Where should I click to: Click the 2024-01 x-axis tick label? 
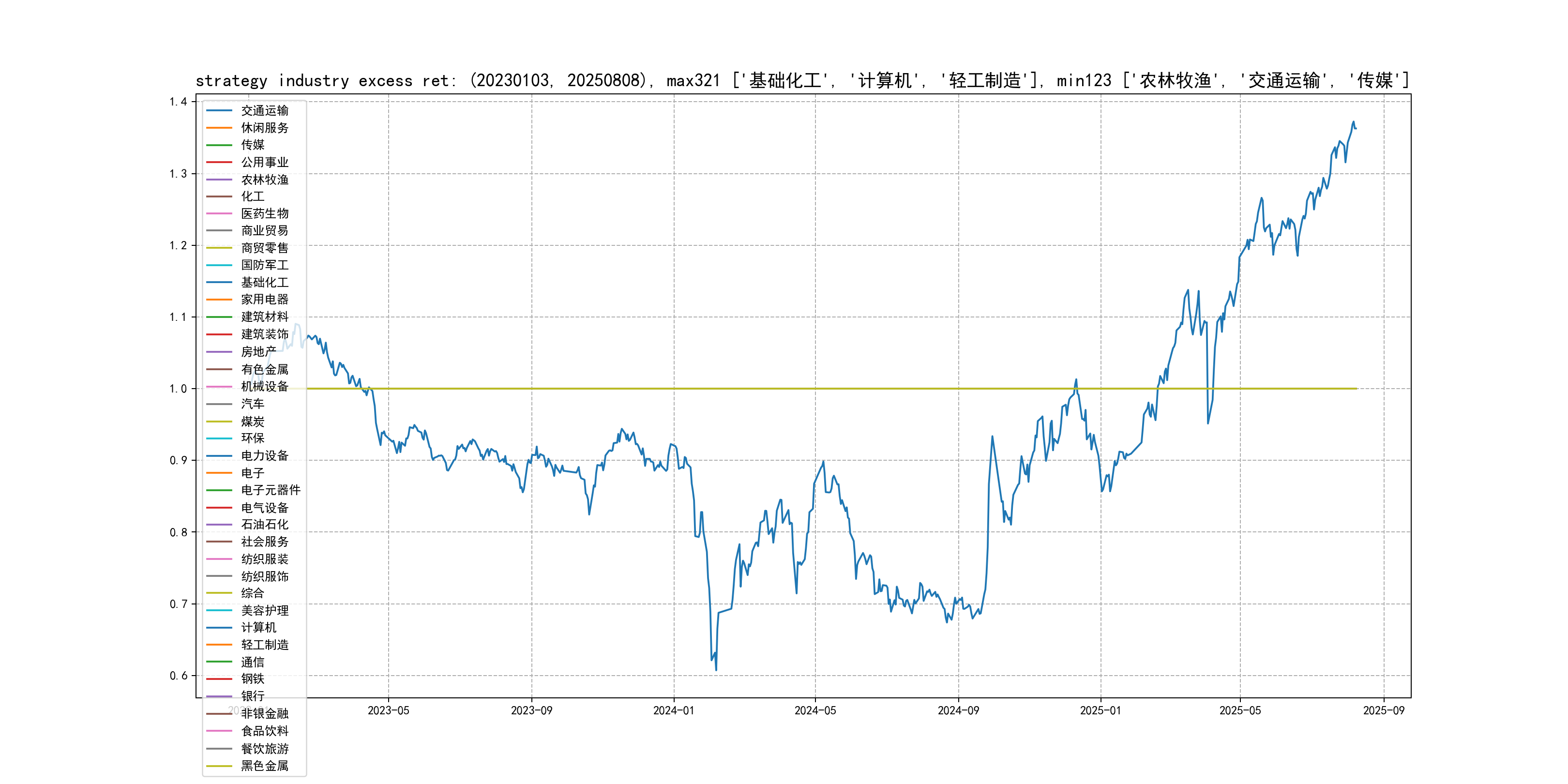[673, 710]
